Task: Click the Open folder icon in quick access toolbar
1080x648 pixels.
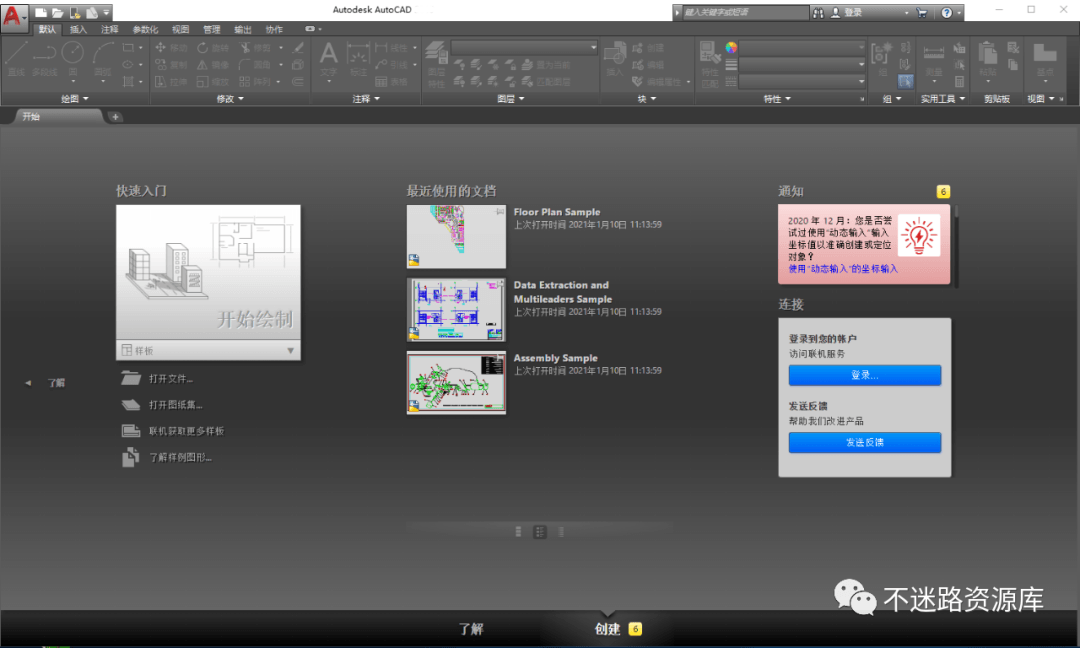Action: click(58, 12)
